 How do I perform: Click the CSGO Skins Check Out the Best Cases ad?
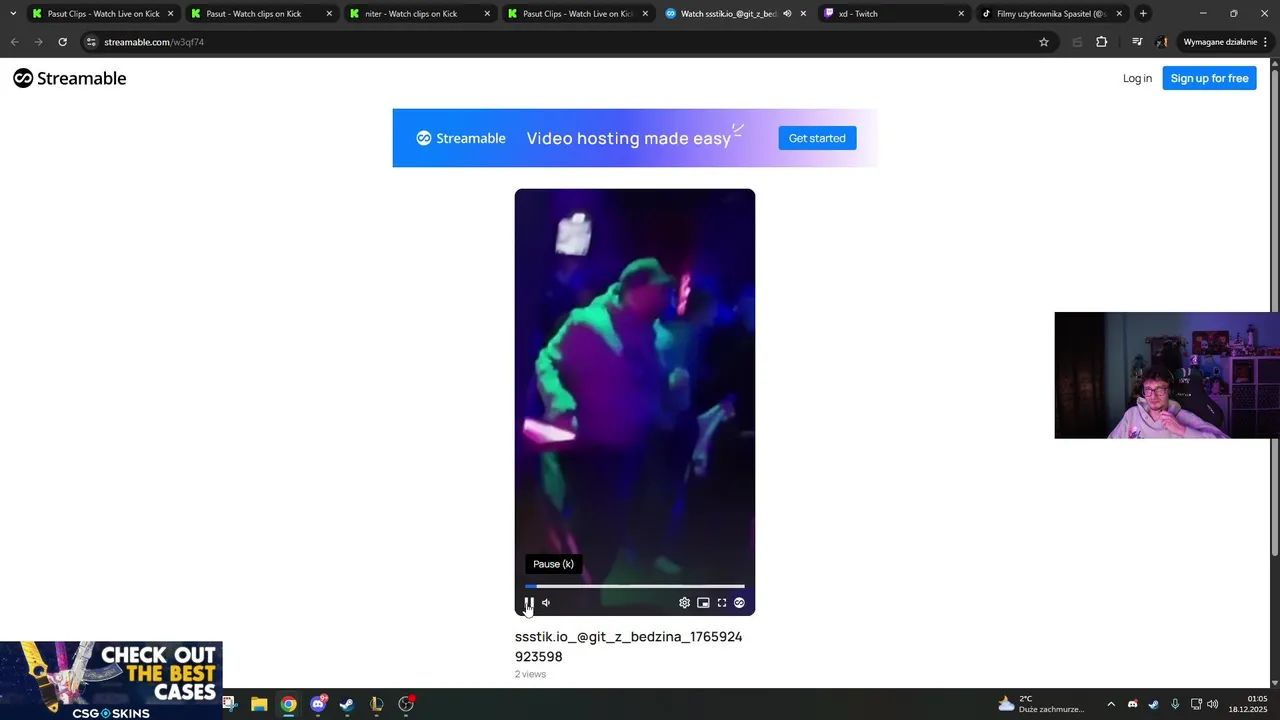tap(111, 680)
